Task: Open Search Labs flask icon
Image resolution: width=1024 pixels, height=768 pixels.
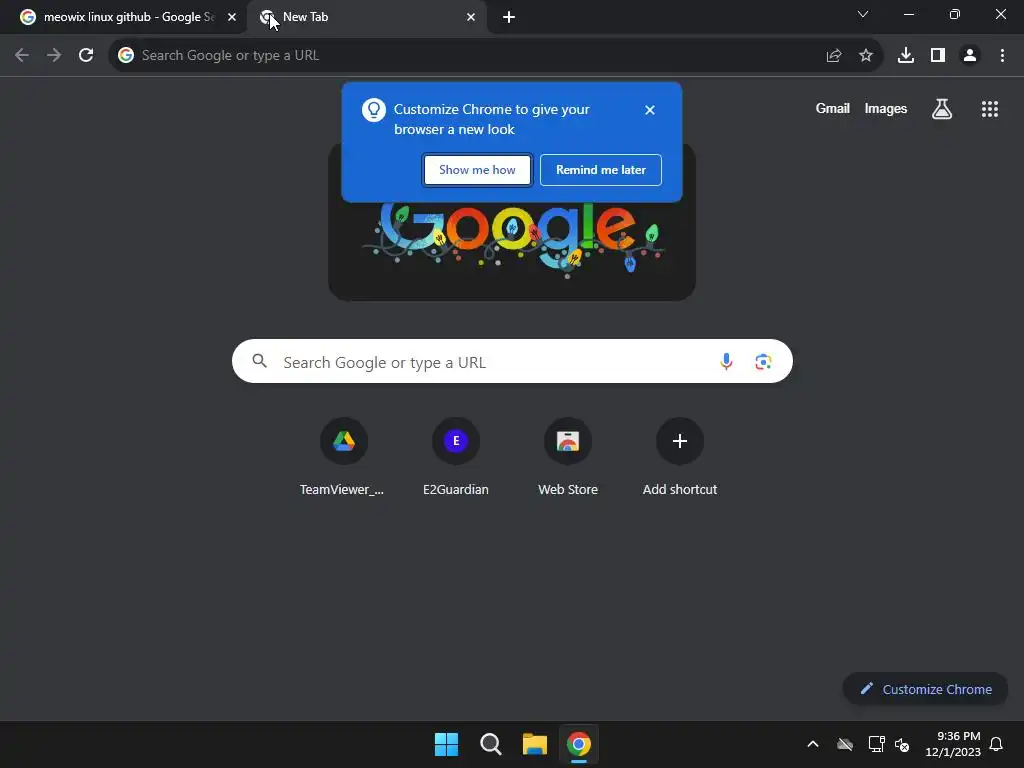Action: 942,109
